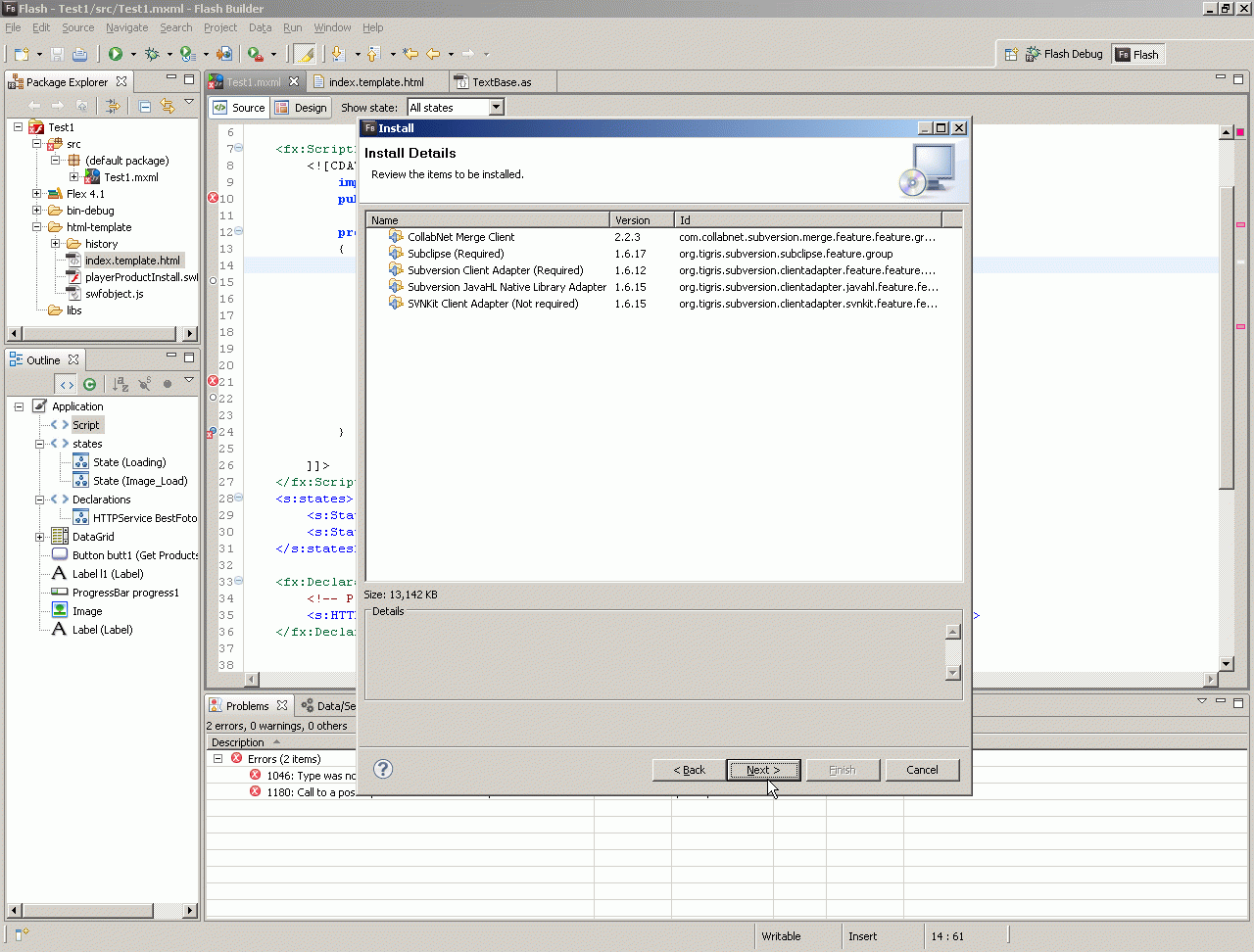This screenshot has height=952, width=1254.
Task: Switch to the Flash Debug perspective
Action: click(x=1064, y=54)
